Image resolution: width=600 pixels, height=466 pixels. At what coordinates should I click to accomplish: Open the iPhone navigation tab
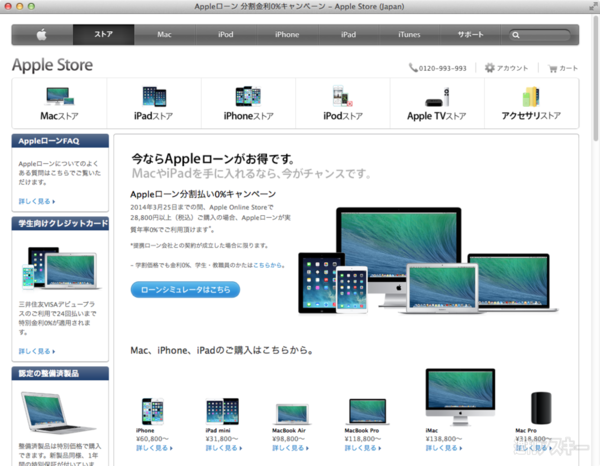click(287, 34)
